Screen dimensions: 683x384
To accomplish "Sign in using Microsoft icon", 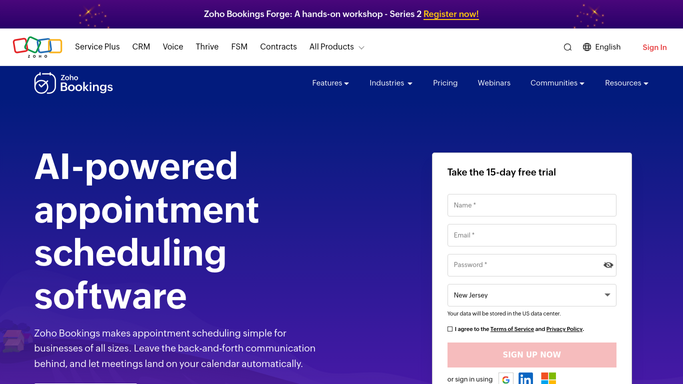I will click(548, 378).
